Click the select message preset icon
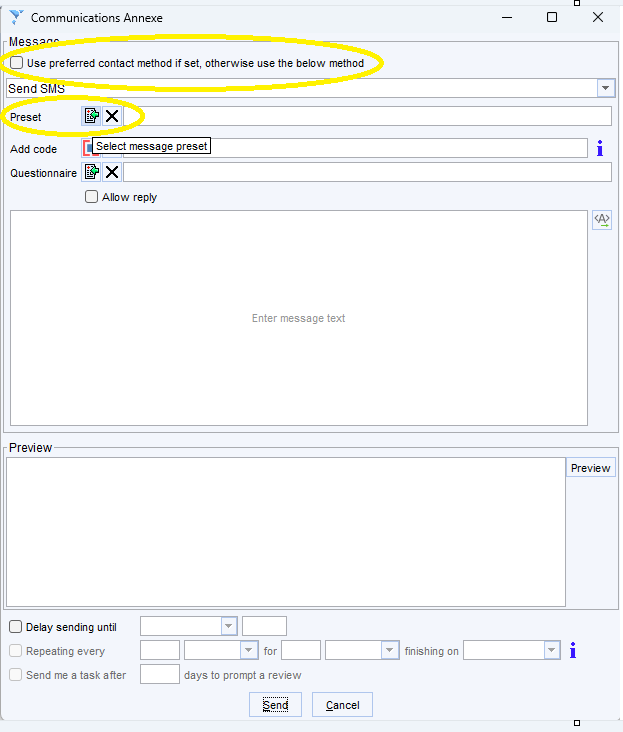 [x=91, y=116]
